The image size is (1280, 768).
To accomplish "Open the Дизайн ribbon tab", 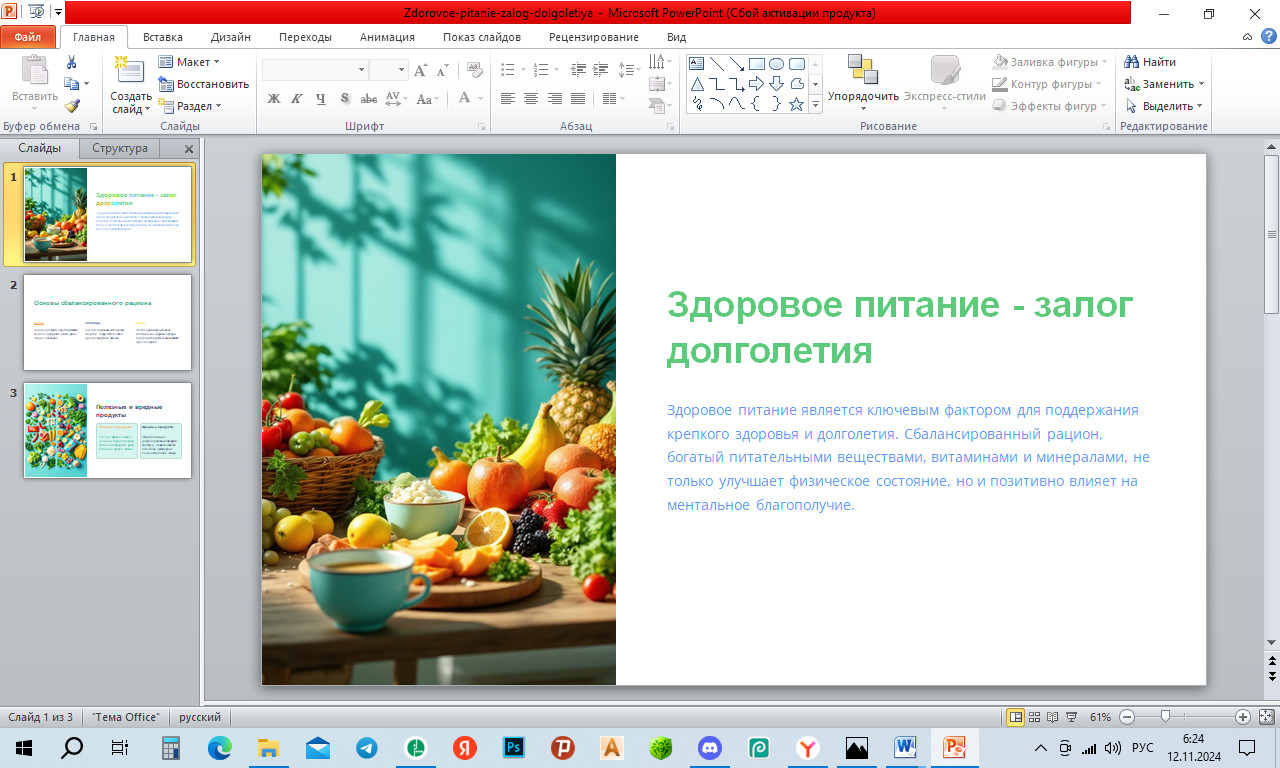I will (x=230, y=37).
